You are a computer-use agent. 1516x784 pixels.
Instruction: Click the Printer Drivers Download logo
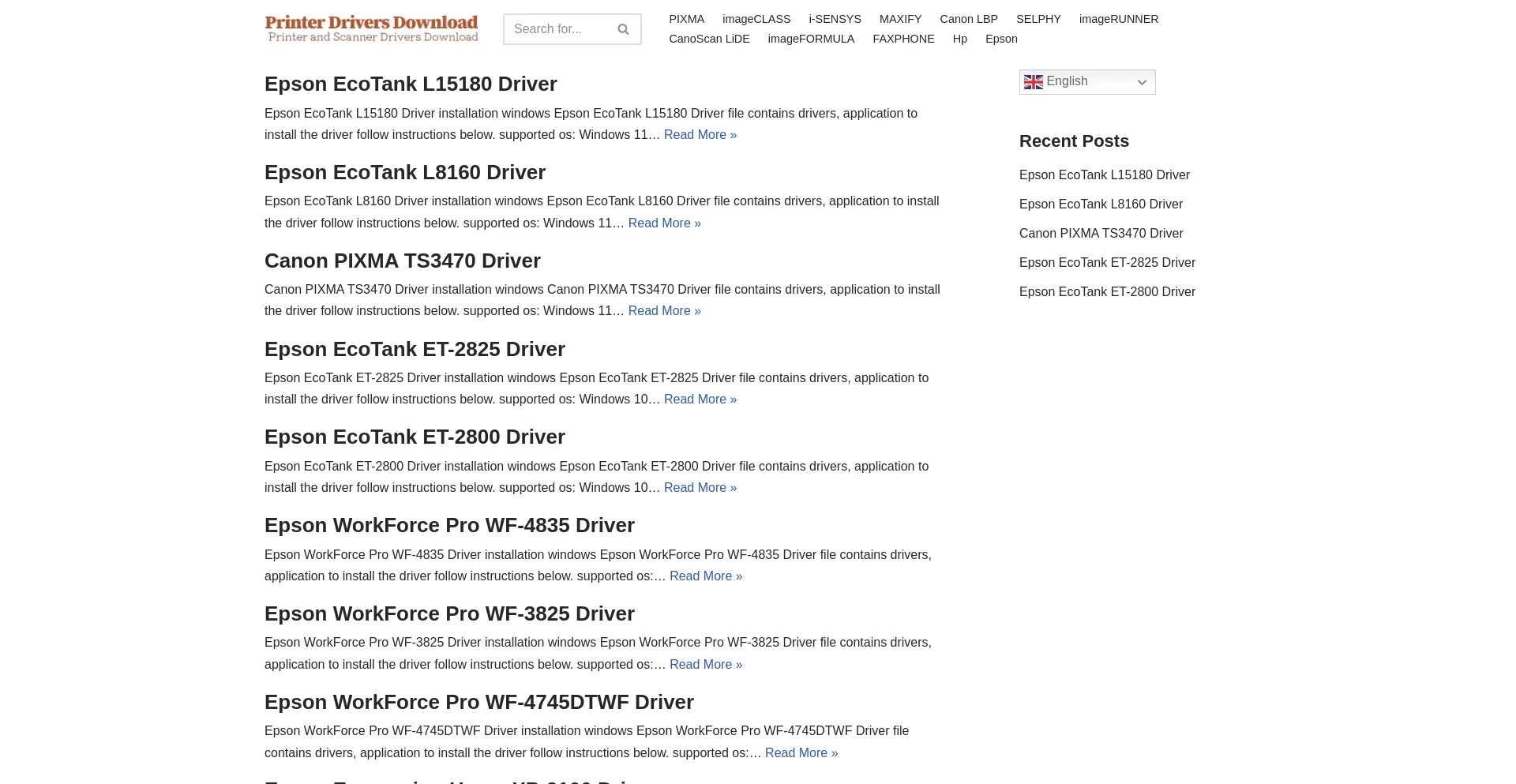(x=372, y=28)
